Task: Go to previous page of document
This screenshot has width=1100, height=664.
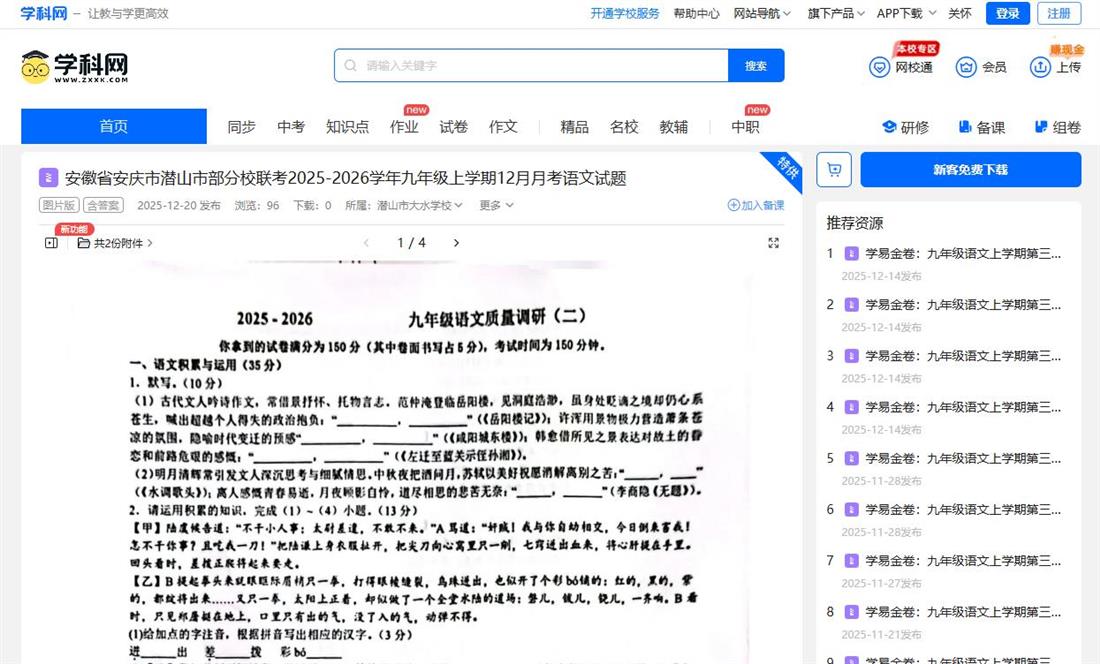Action: [x=366, y=243]
